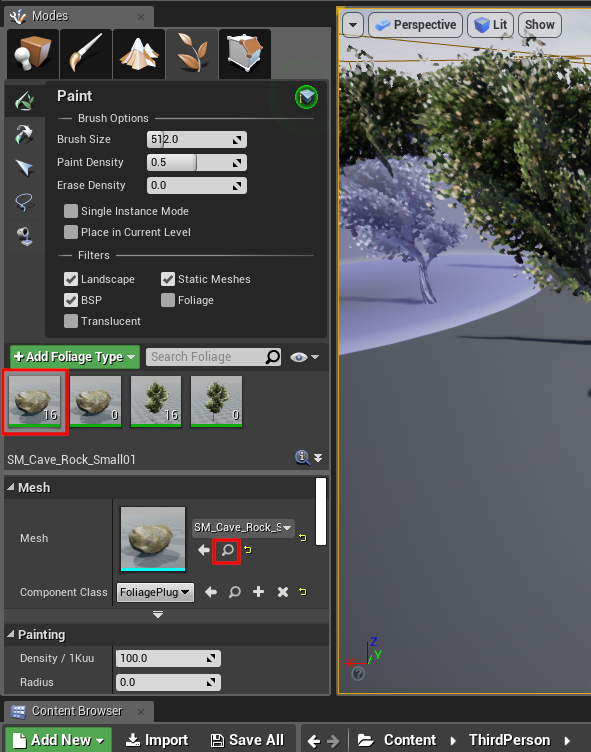Viewport: 591px width, 752px height.
Task: Click the Save All button
Action: pyautogui.click(x=248, y=740)
